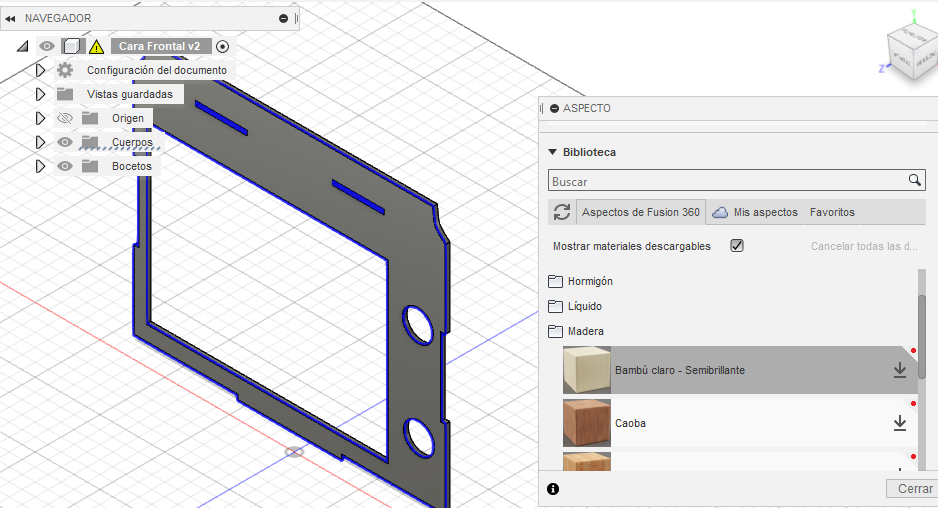
Task: Click the Líquido folder icon
Action: (x=556, y=306)
